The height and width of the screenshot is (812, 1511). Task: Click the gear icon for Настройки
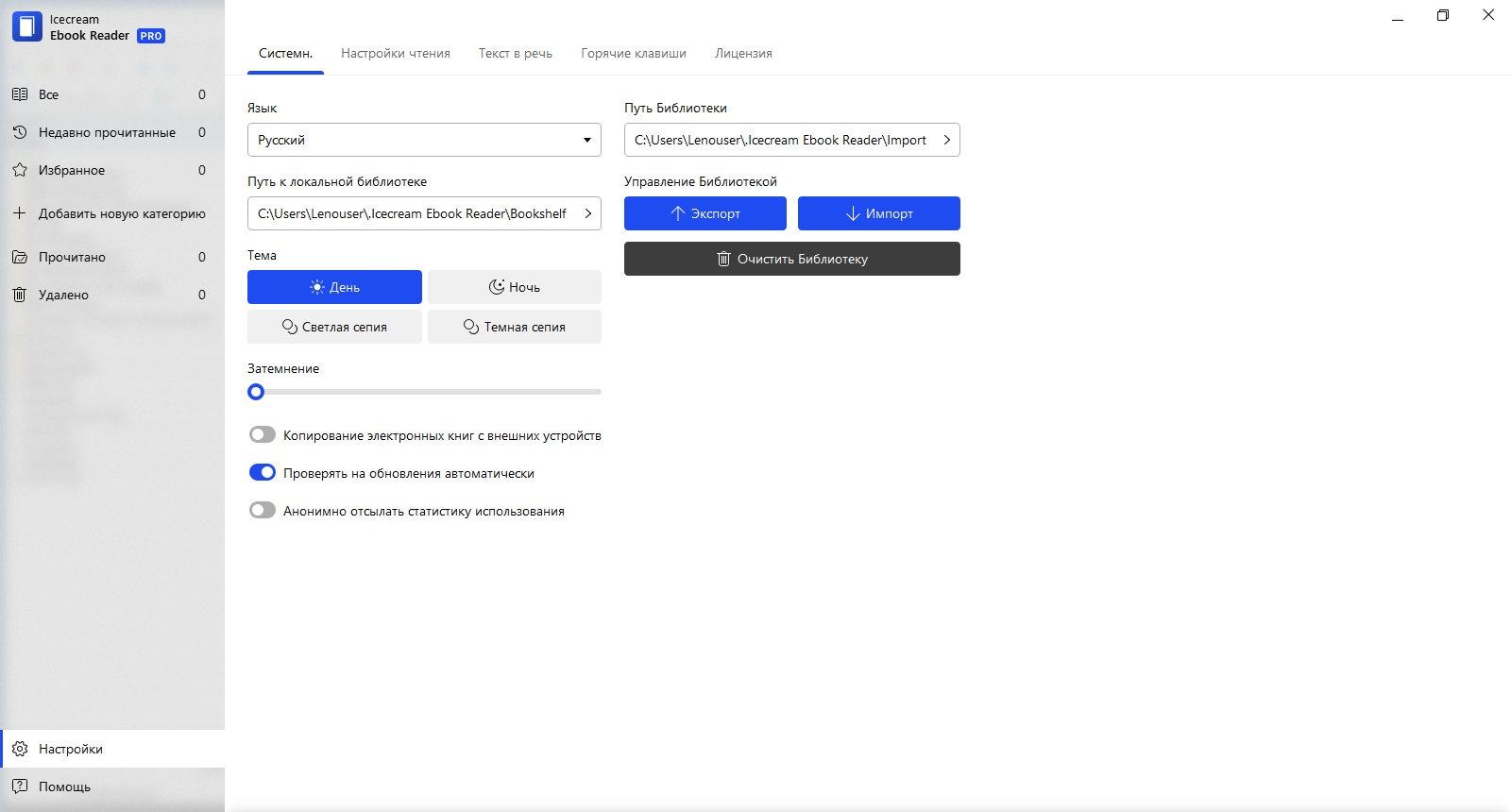pyautogui.click(x=19, y=749)
